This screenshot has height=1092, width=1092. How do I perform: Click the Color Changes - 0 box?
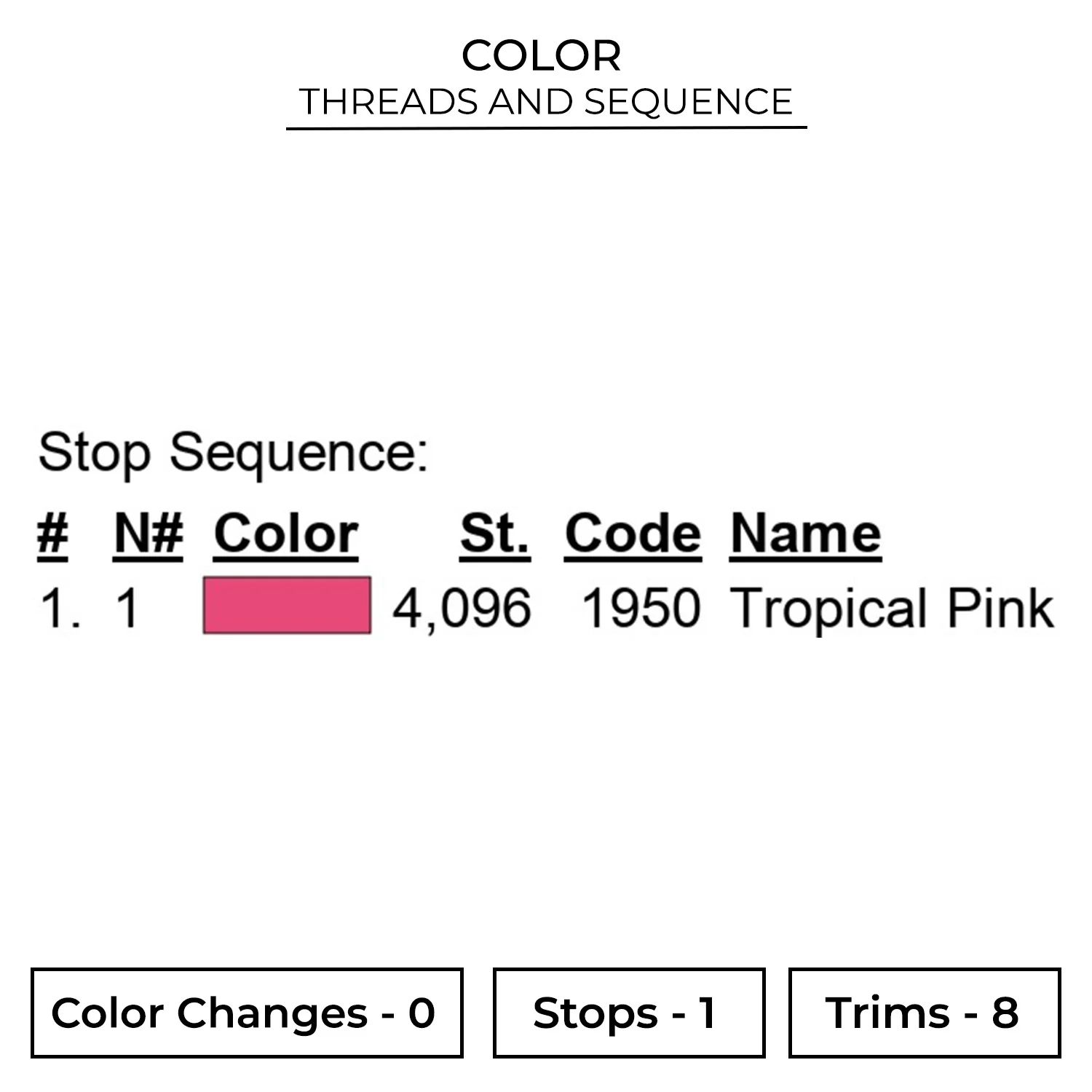(x=247, y=1013)
